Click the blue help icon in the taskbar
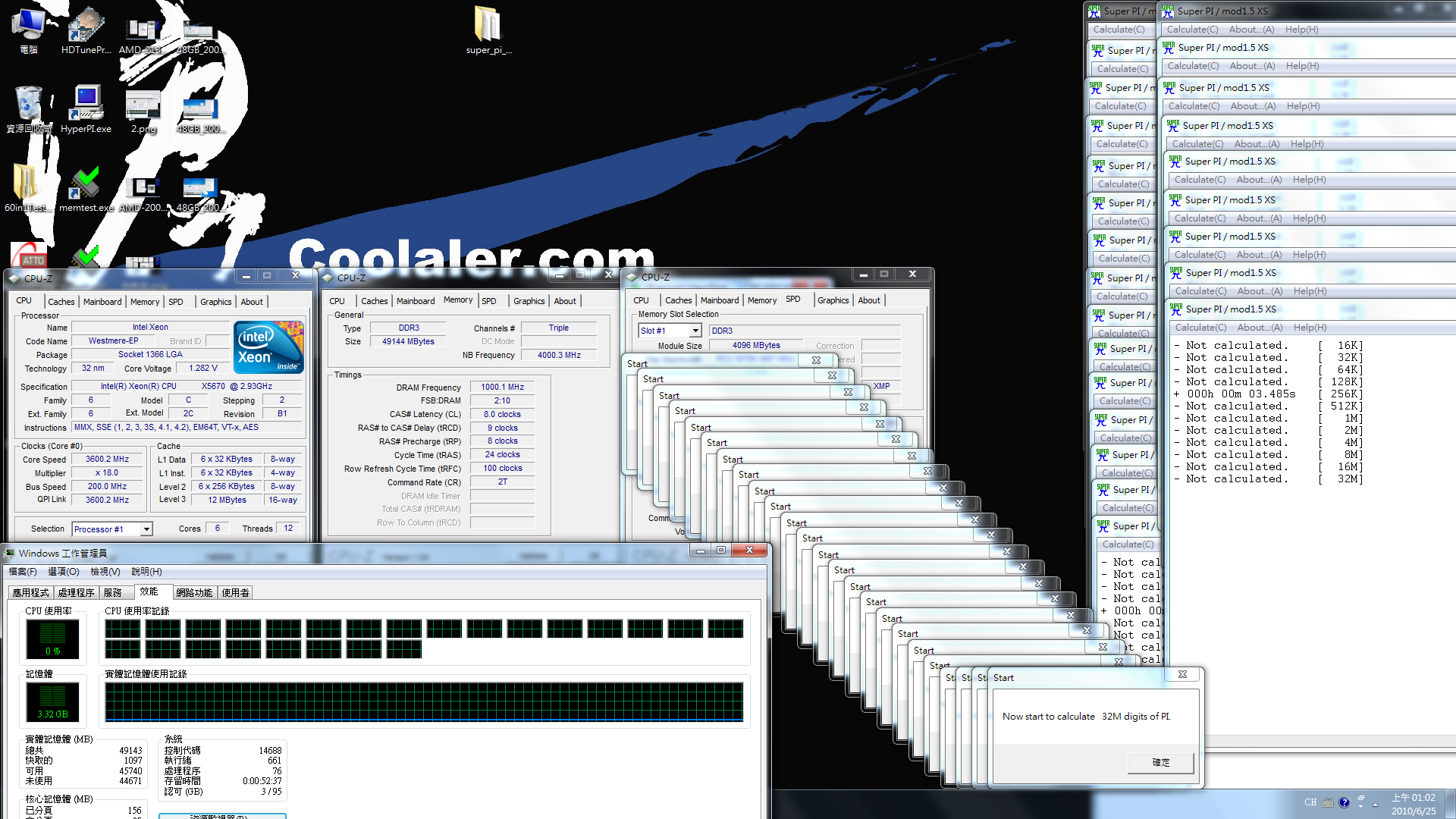 1345,802
